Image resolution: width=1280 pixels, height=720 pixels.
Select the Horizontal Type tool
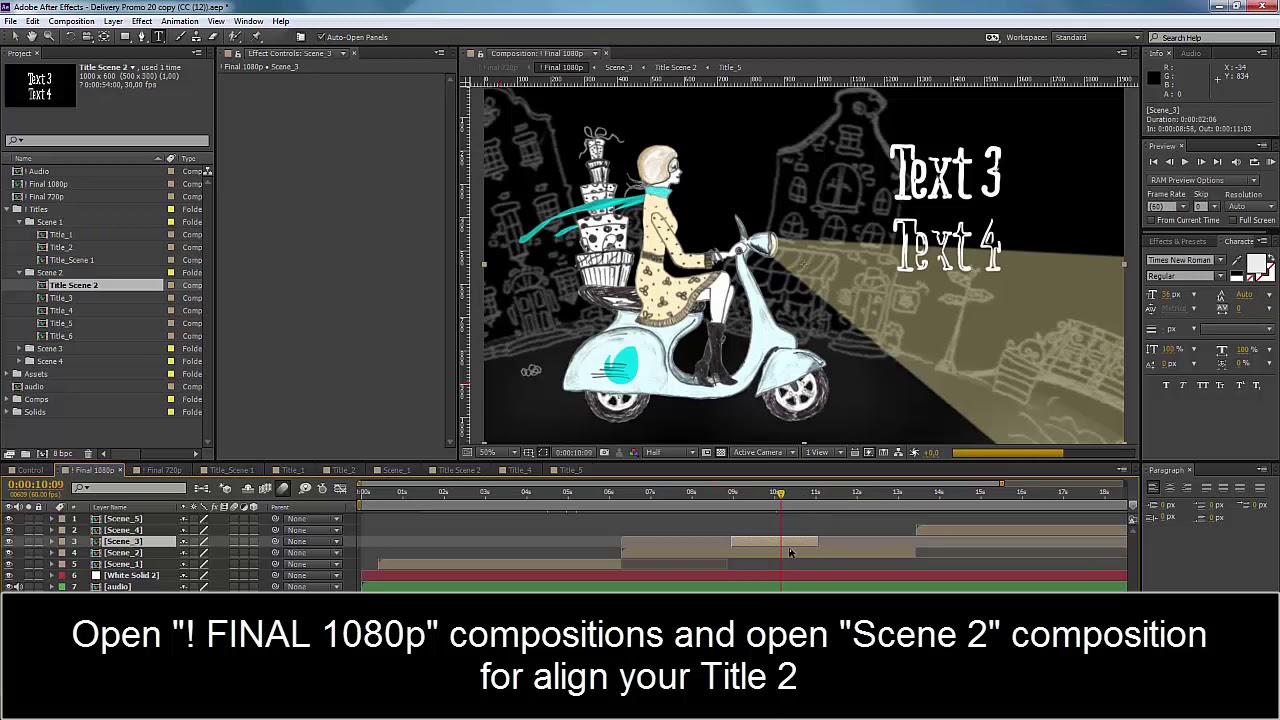click(158, 37)
